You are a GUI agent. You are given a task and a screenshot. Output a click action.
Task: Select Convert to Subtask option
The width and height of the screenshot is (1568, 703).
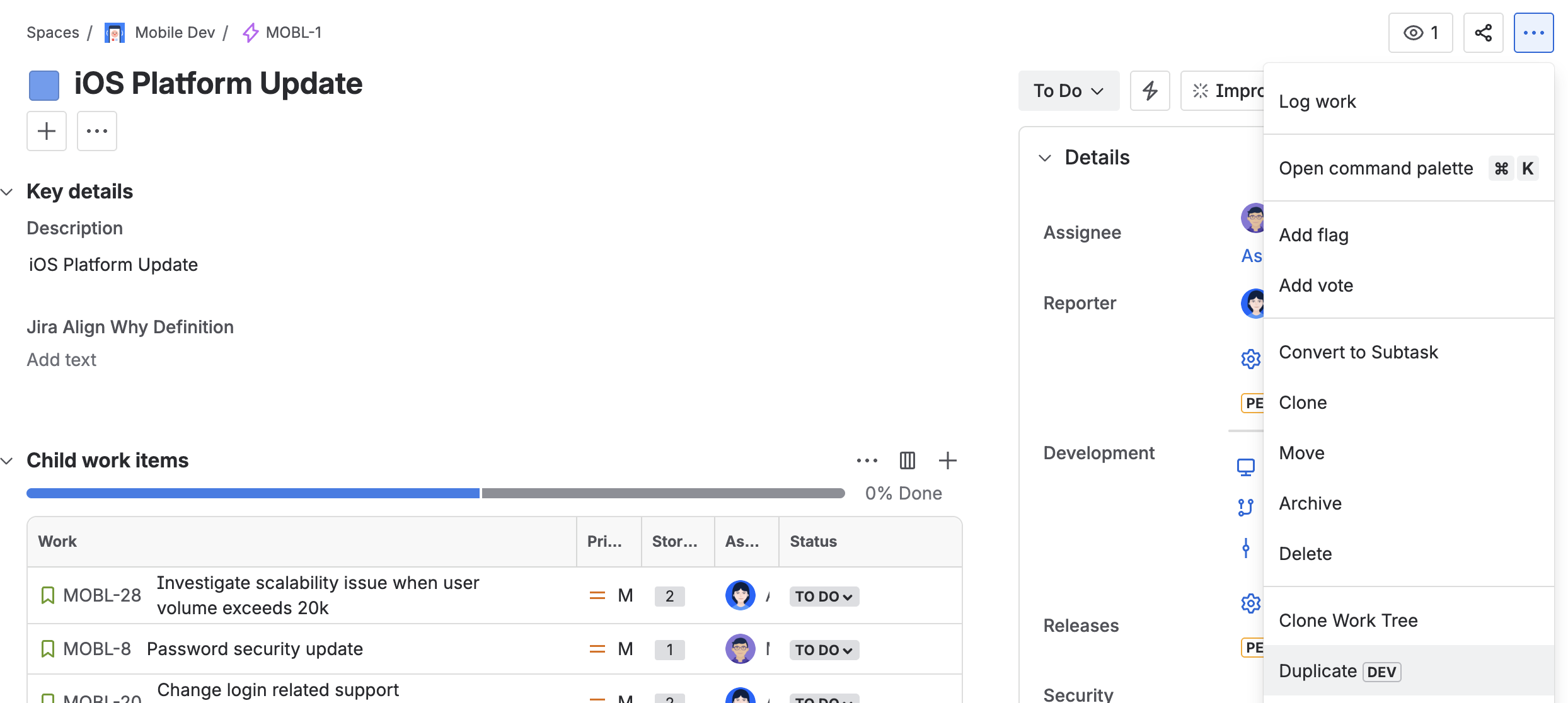[1358, 352]
